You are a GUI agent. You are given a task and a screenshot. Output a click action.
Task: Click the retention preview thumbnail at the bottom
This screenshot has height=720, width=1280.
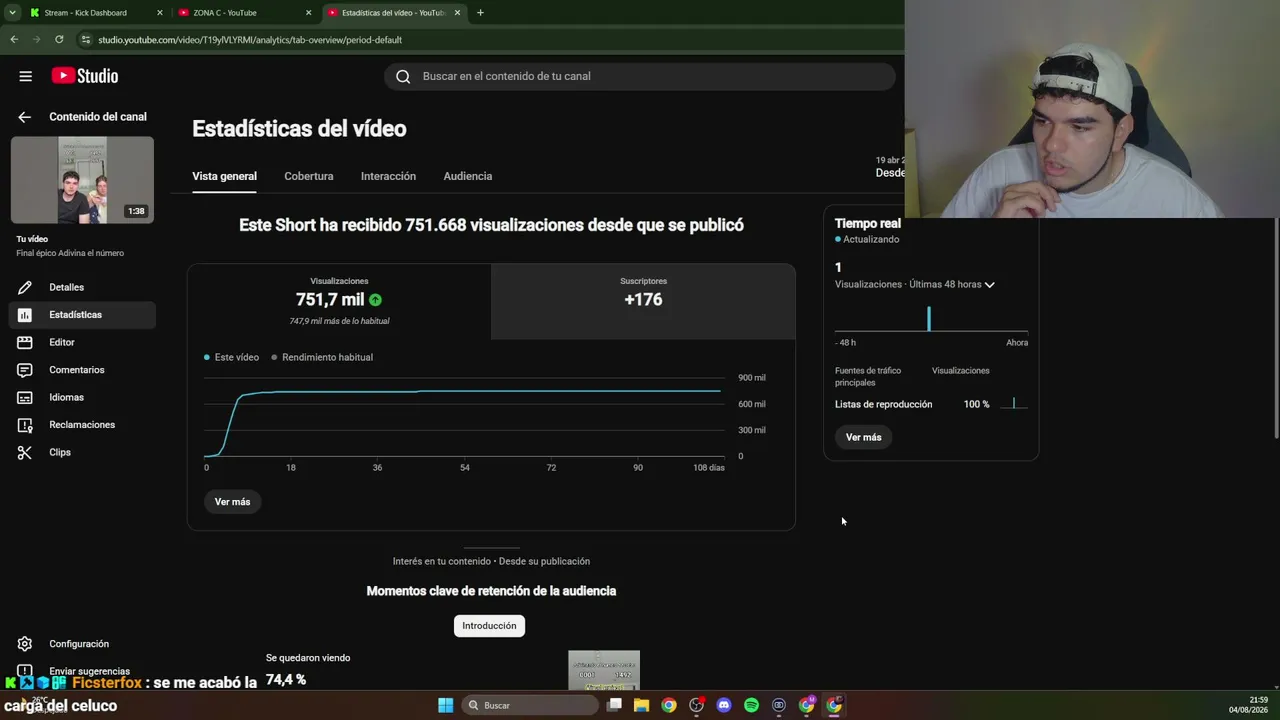pyautogui.click(x=604, y=670)
